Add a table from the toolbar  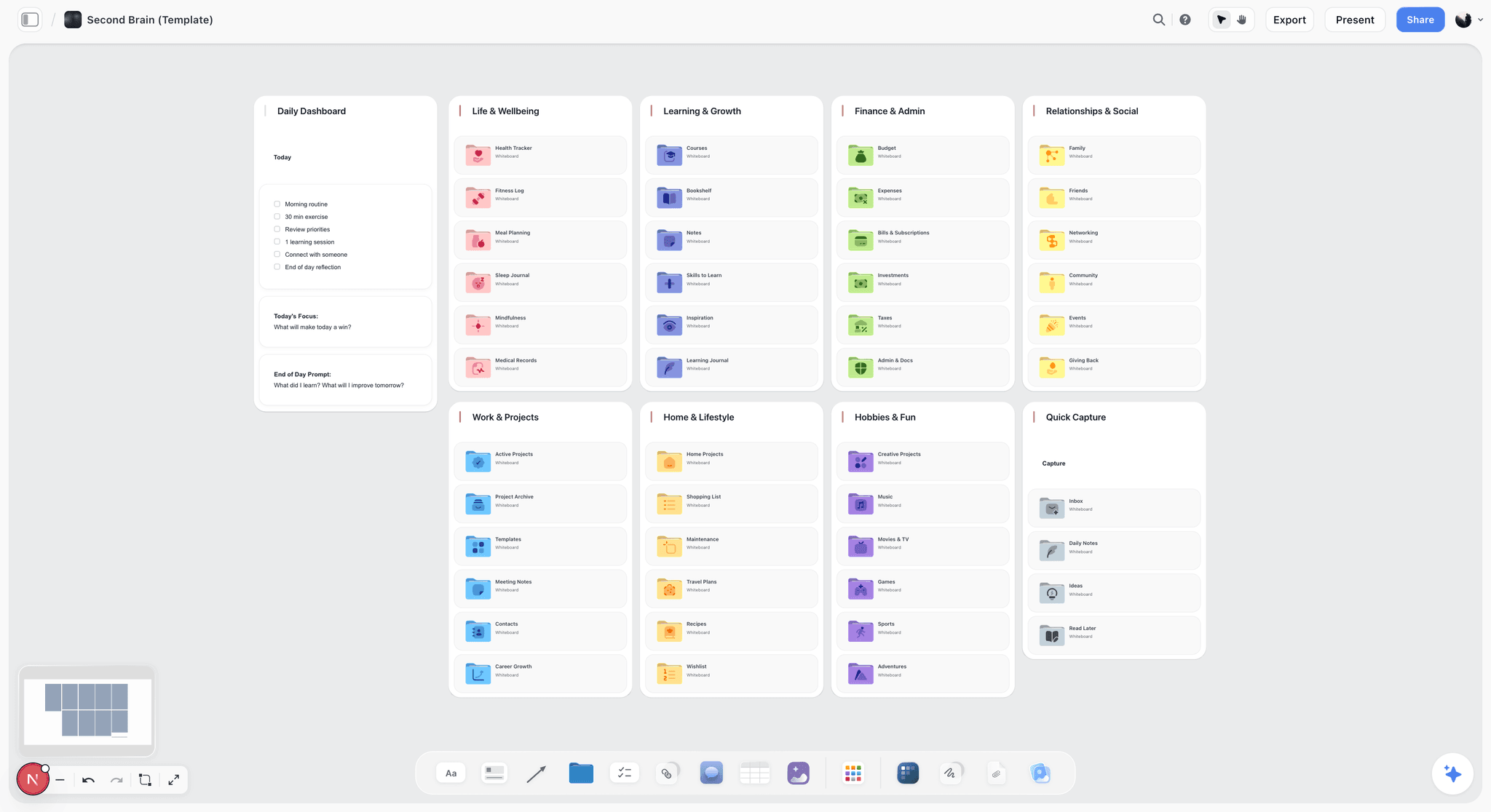point(755,773)
